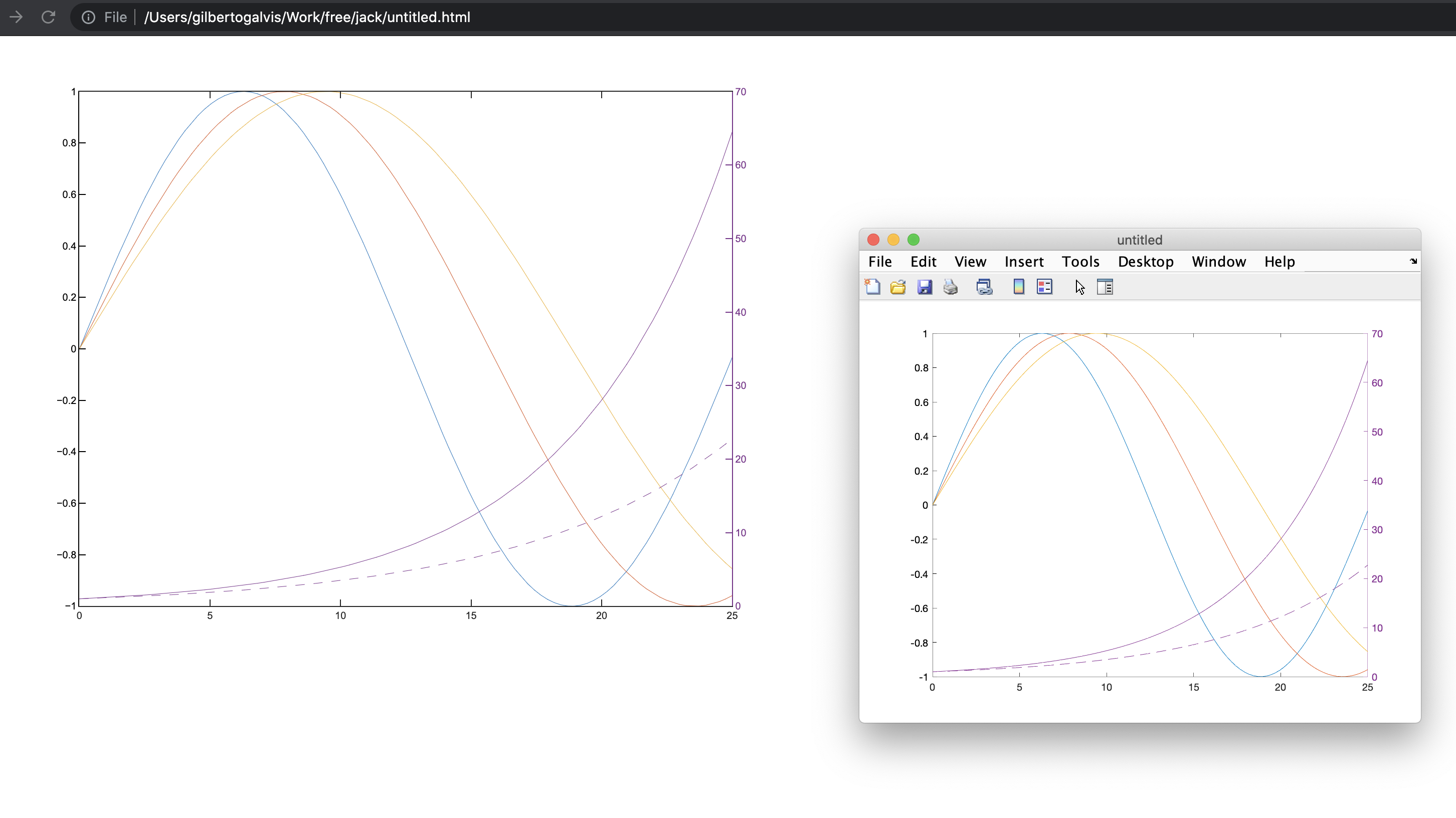
Task: Click the 'untitled' figure window title bar
Action: [1140, 240]
